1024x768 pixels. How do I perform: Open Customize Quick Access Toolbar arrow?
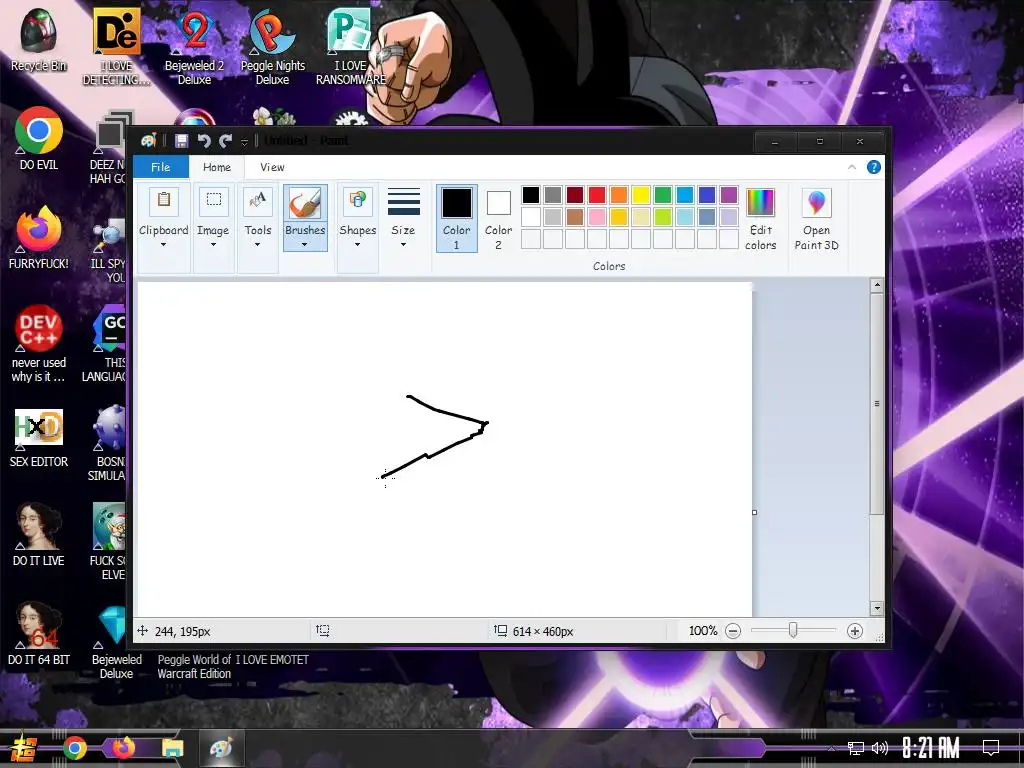point(244,142)
